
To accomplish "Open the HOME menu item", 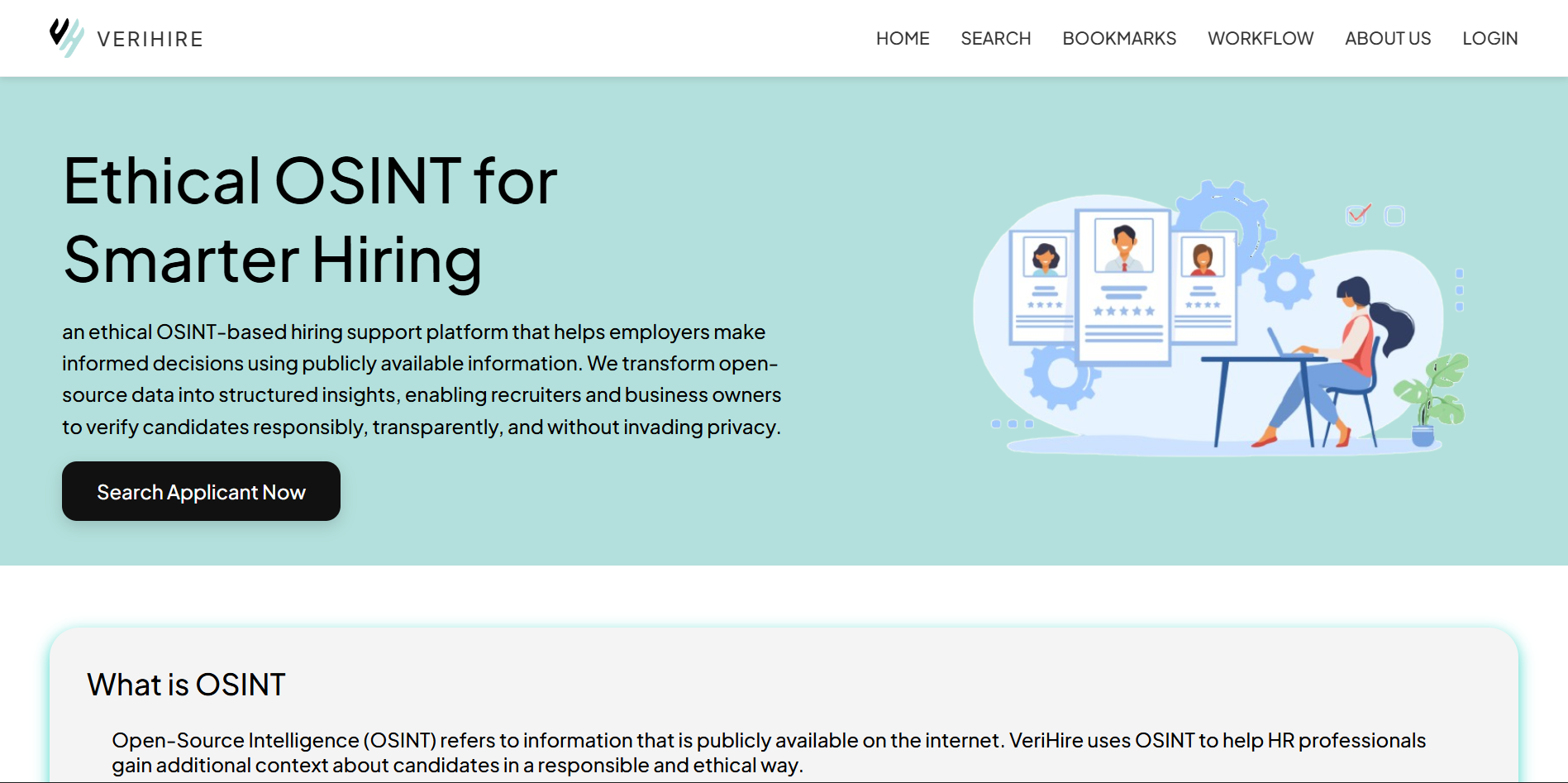I will tap(903, 39).
